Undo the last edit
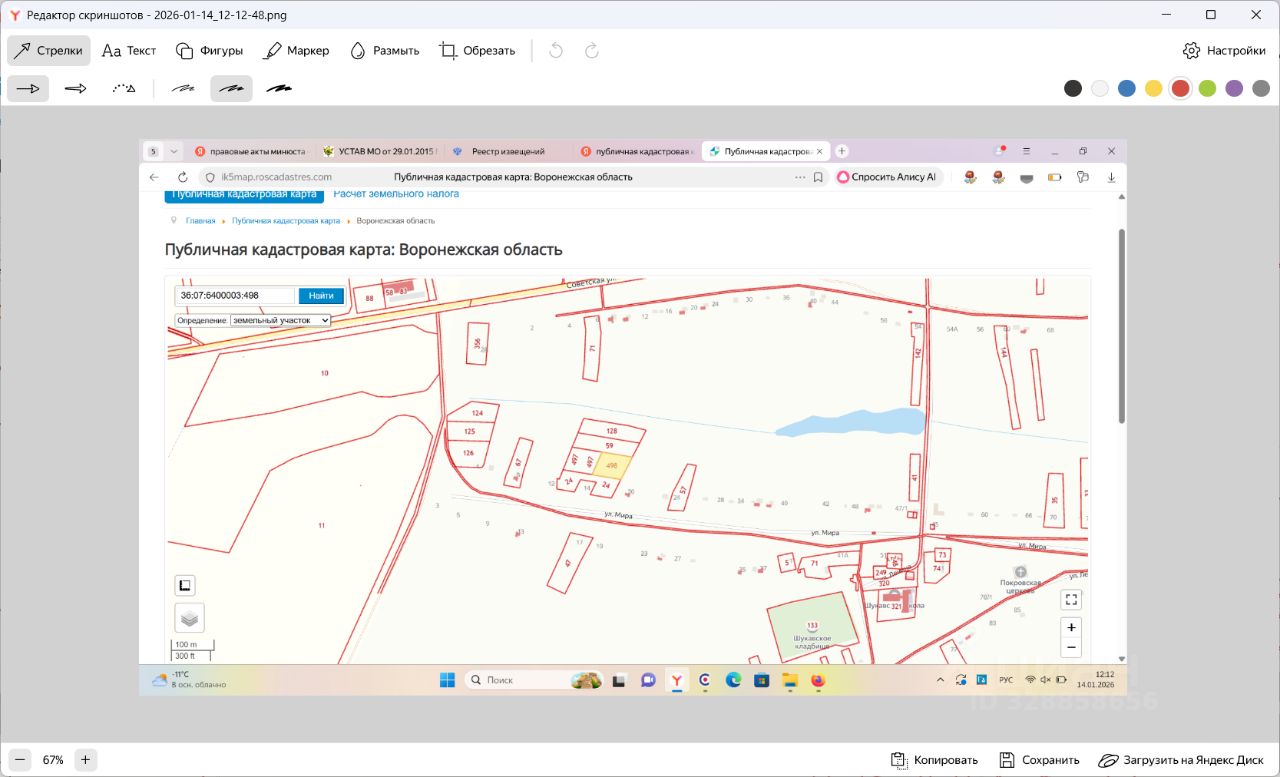 pyautogui.click(x=556, y=51)
